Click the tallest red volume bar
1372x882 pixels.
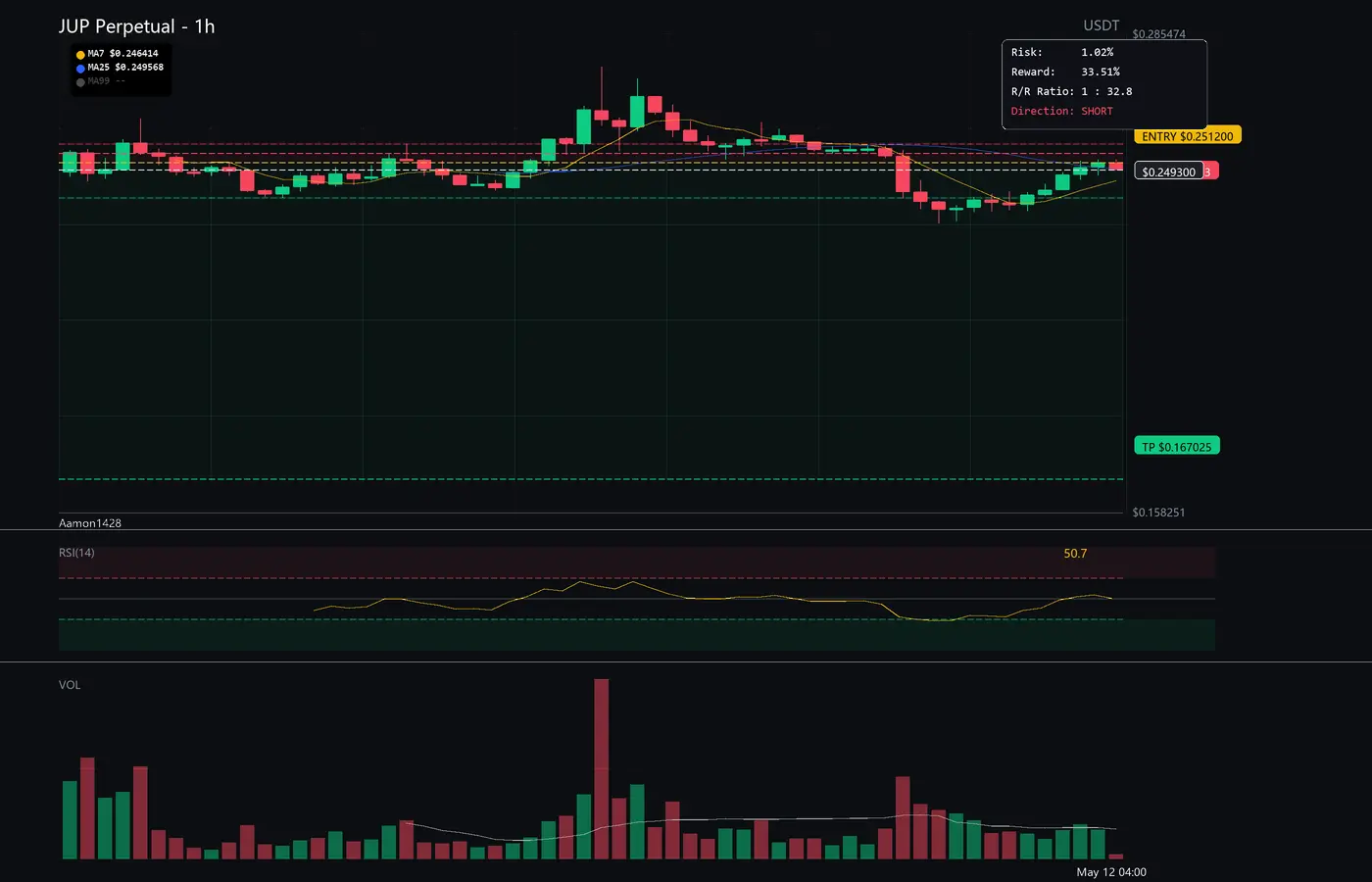point(602,769)
